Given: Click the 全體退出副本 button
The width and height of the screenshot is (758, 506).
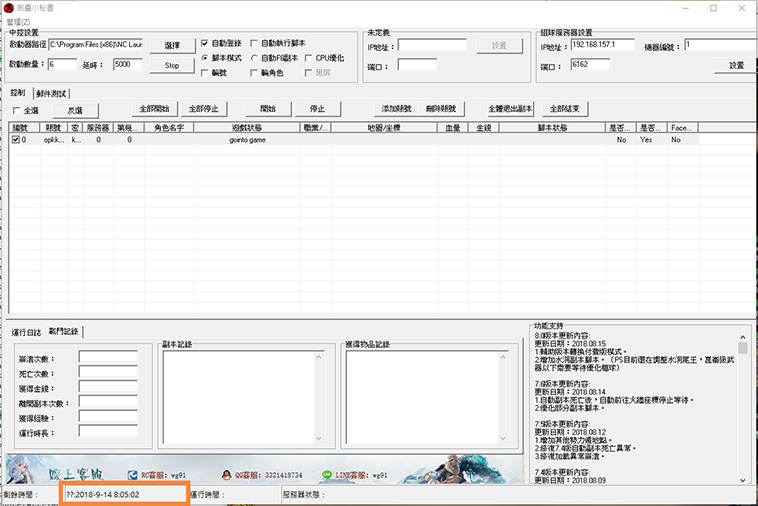Looking at the screenshot, I should point(510,109).
